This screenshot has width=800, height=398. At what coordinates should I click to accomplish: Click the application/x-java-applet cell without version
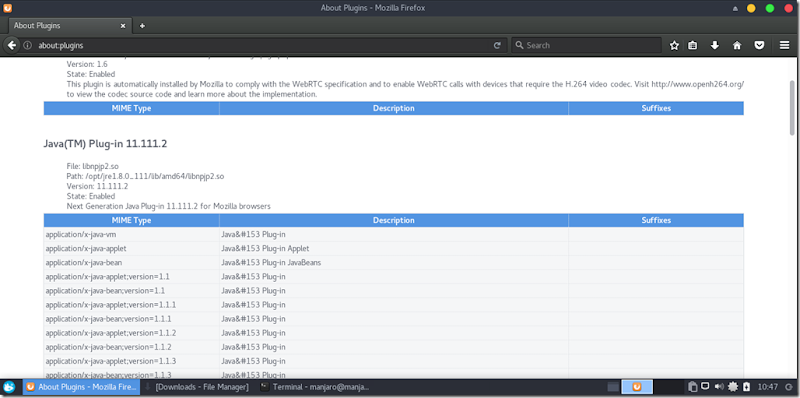132,248
